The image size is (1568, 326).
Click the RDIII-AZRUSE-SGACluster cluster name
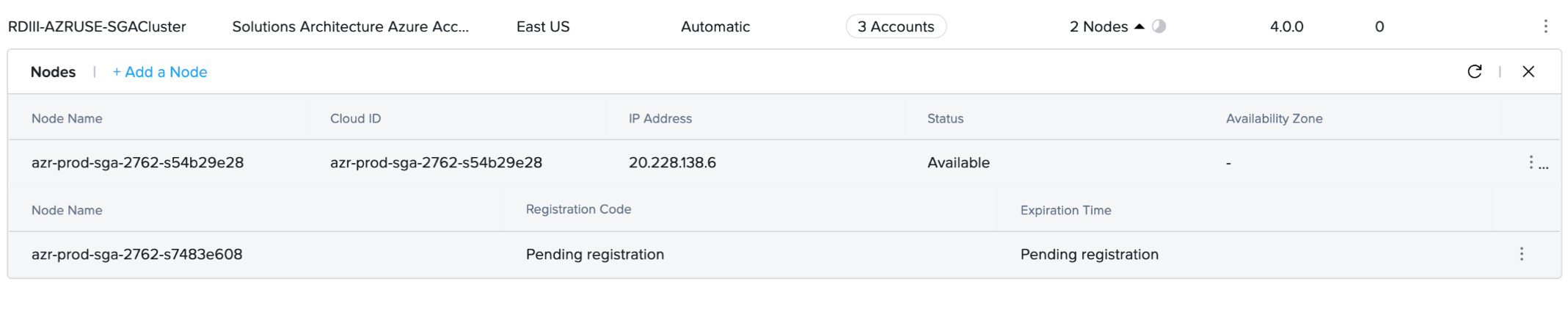pyautogui.click(x=97, y=26)
